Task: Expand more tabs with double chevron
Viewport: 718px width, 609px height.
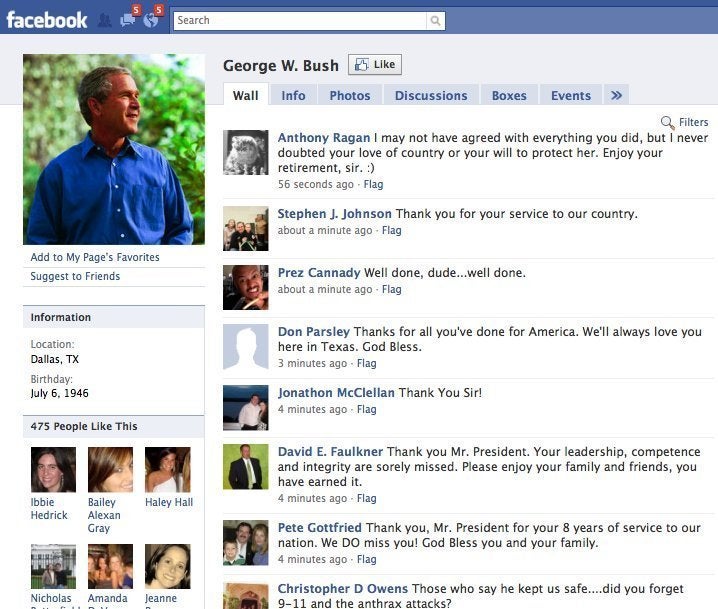Action: (x=616, y=95)
